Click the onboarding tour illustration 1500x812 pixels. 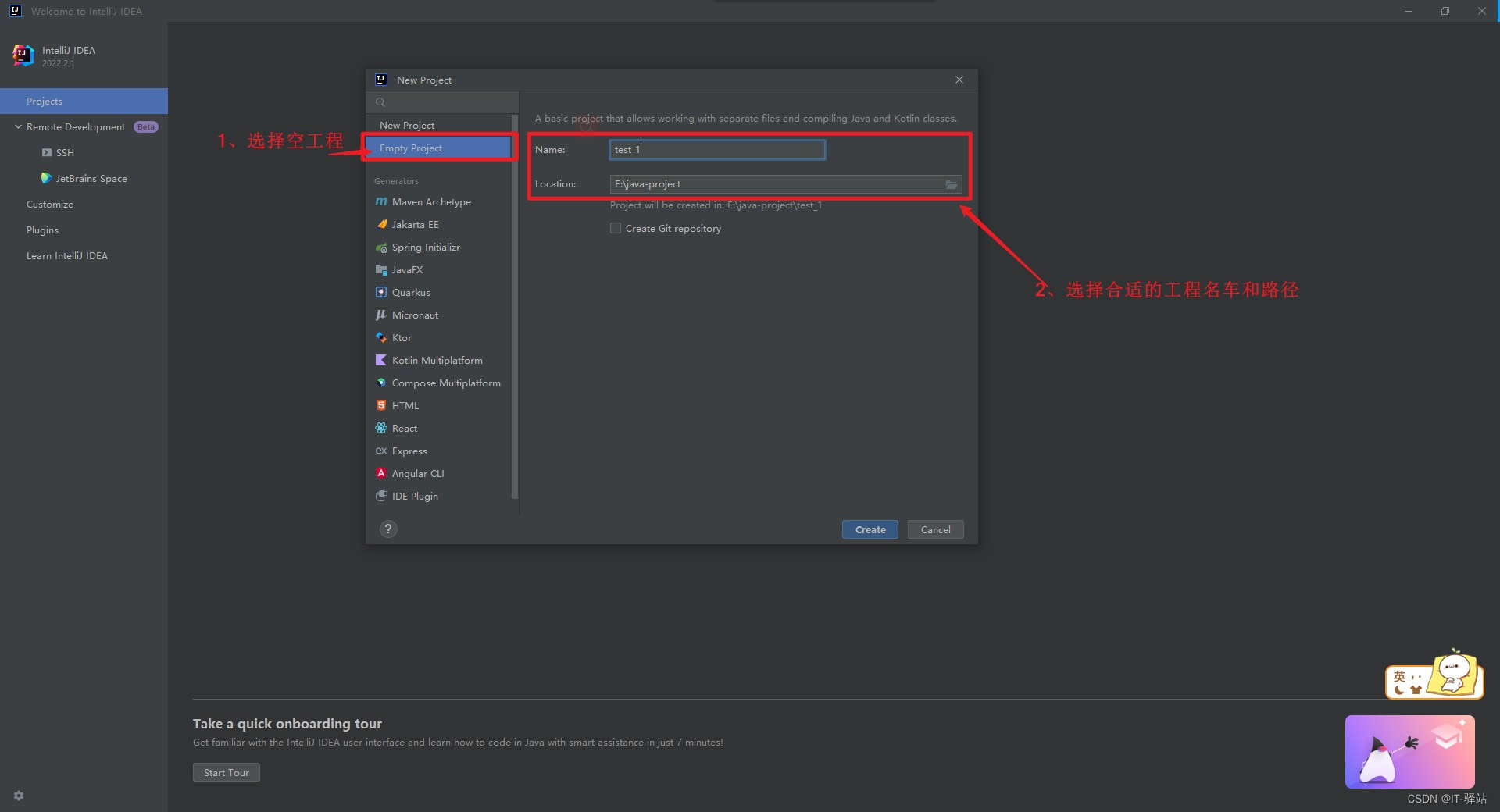click(x=1410, y=752)
